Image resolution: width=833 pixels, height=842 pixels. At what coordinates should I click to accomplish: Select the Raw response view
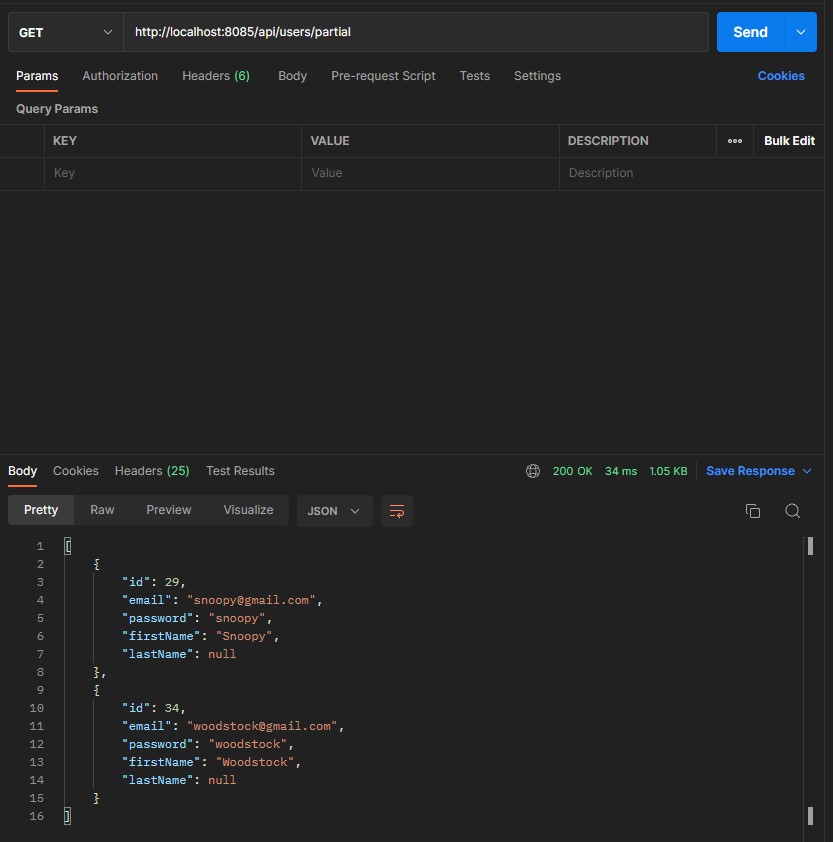point(102,510)
